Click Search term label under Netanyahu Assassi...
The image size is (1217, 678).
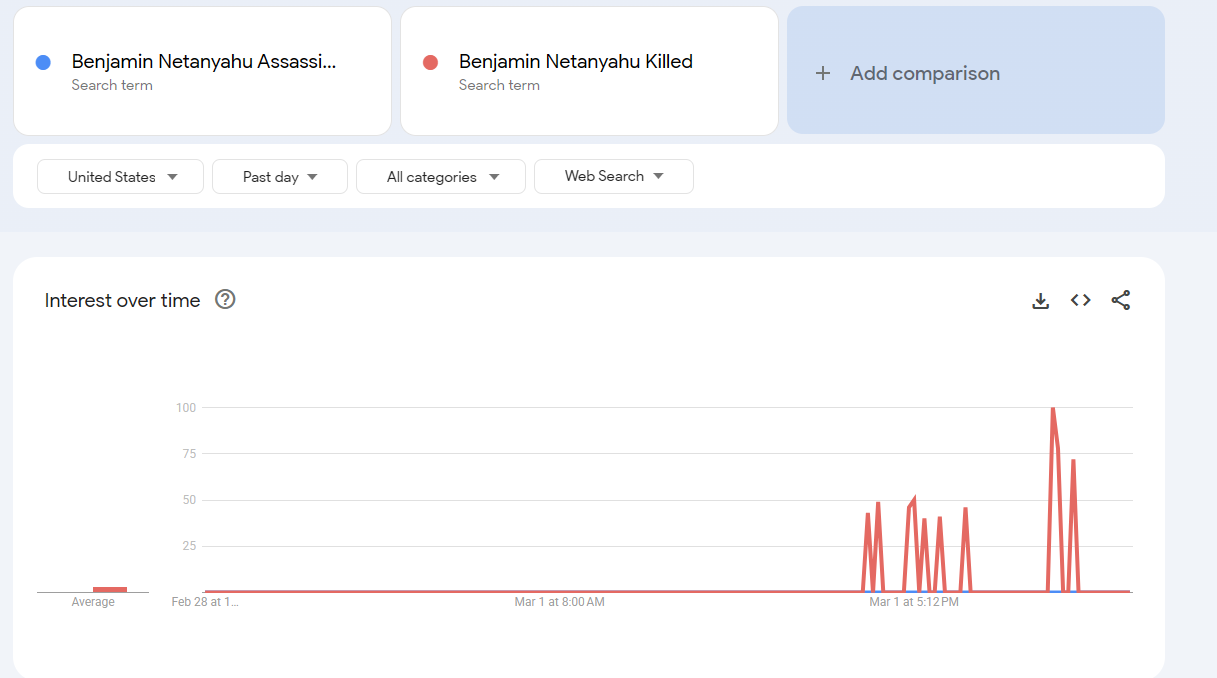tap(112, 85)
